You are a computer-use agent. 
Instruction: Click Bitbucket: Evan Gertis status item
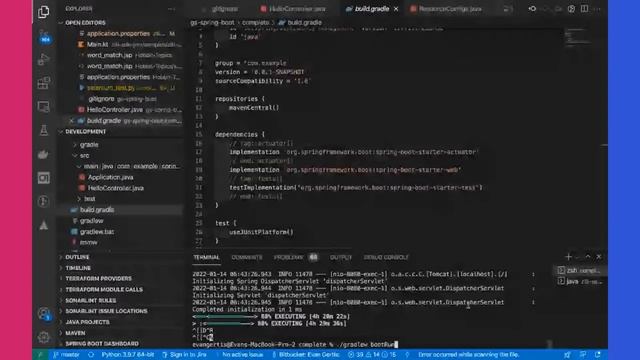point(306,355)
